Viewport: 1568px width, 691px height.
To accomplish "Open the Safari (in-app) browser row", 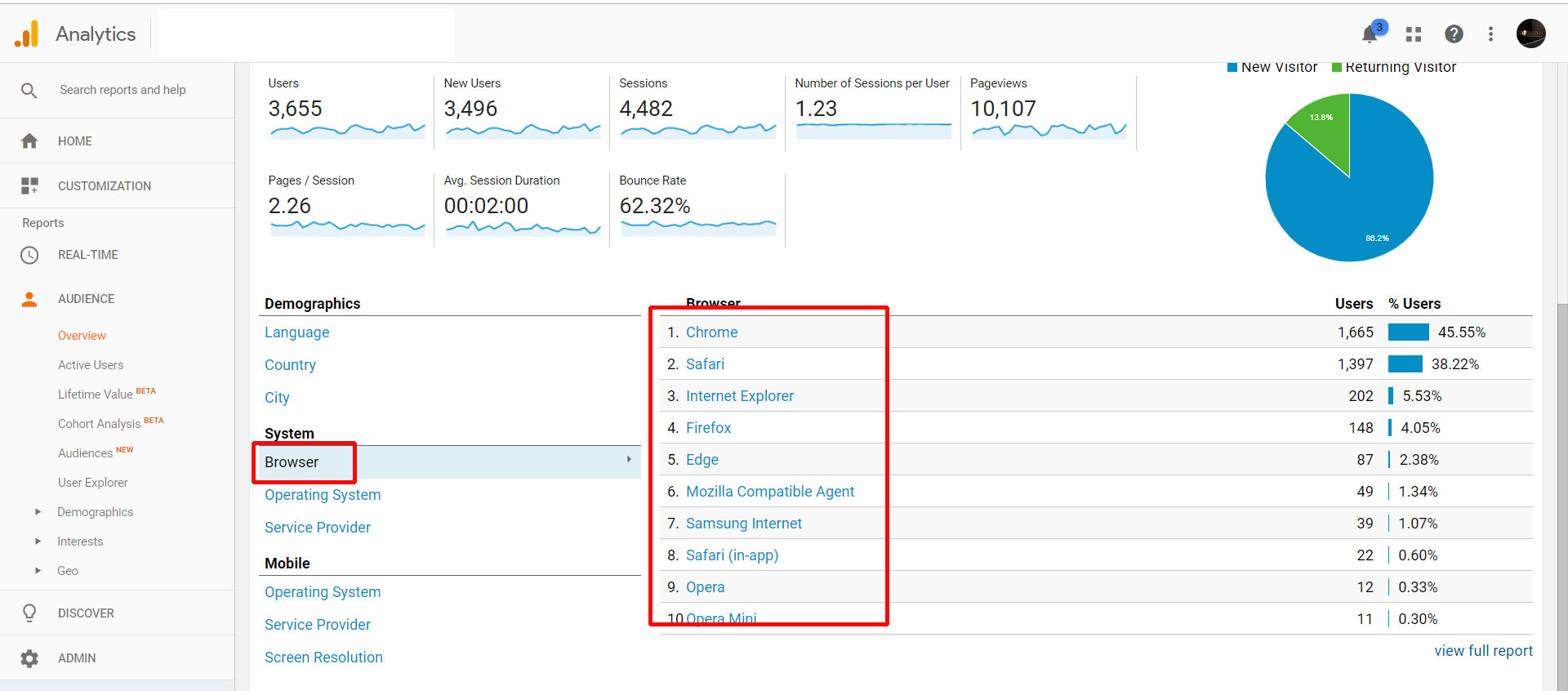I will (x=732, y=555).
